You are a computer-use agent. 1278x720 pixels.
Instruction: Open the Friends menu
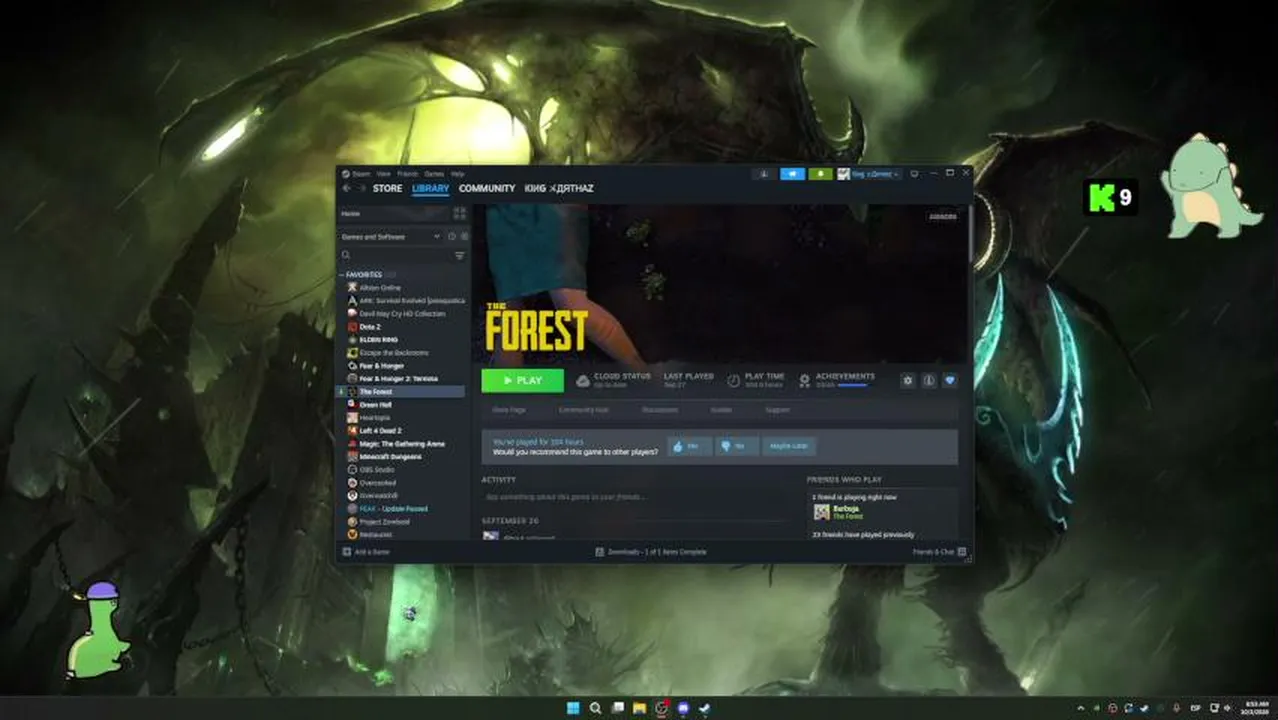408,174
